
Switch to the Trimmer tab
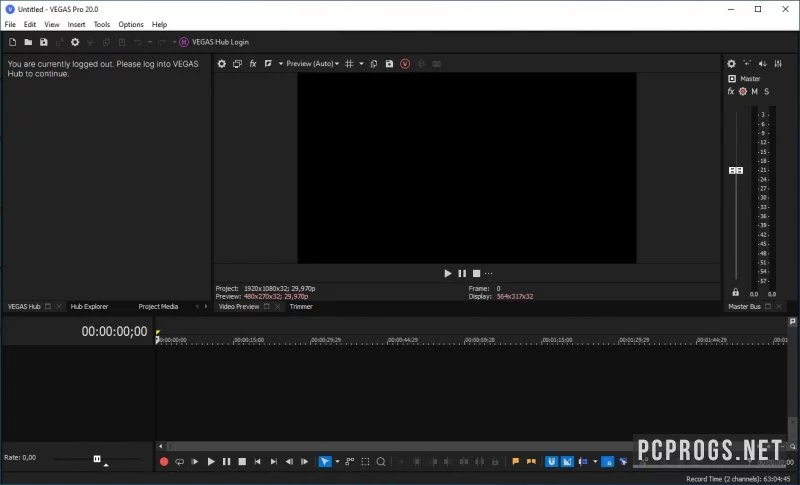tap(301, 307)
